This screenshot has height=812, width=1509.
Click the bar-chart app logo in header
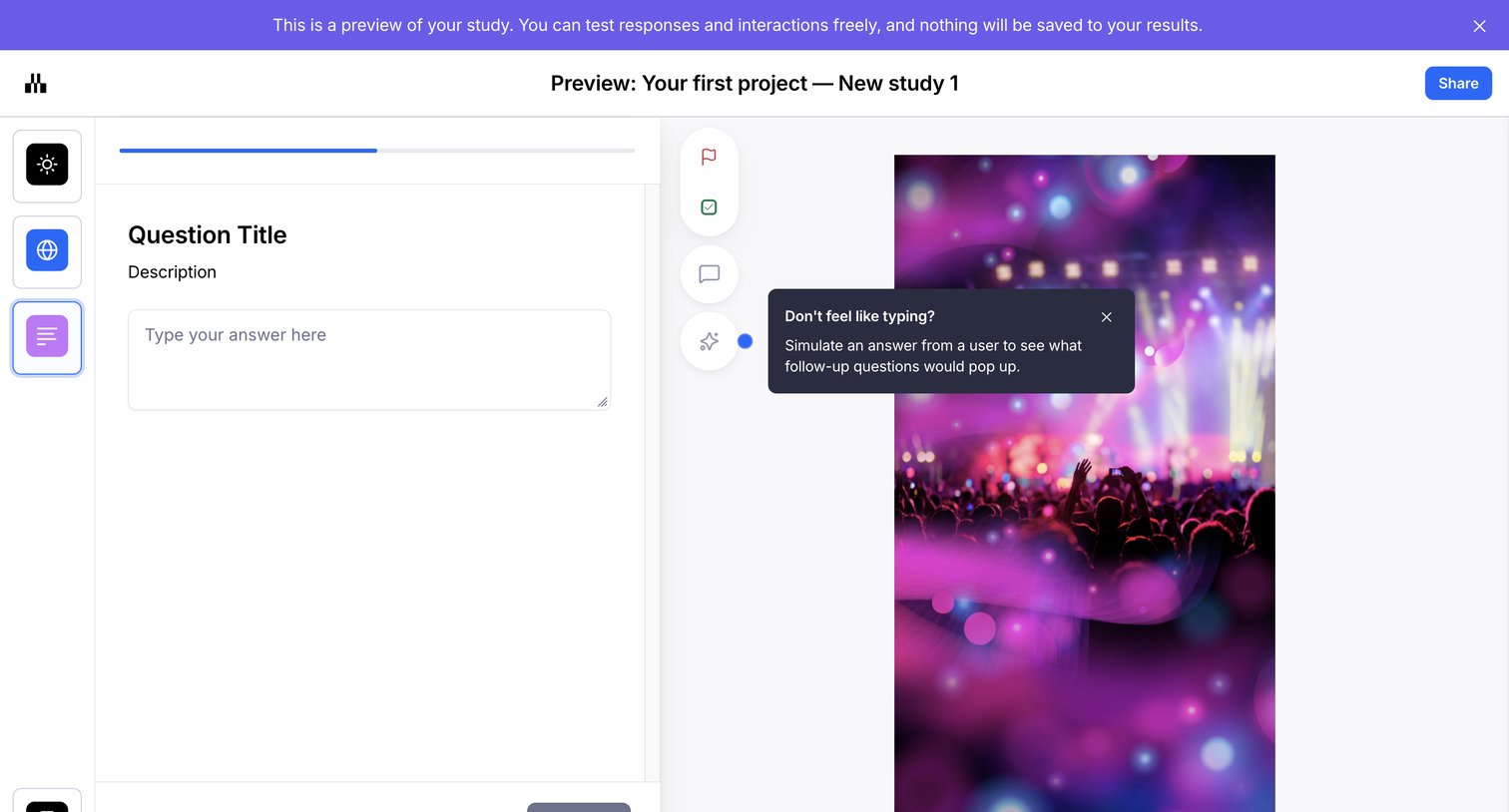tap(36, 84)
